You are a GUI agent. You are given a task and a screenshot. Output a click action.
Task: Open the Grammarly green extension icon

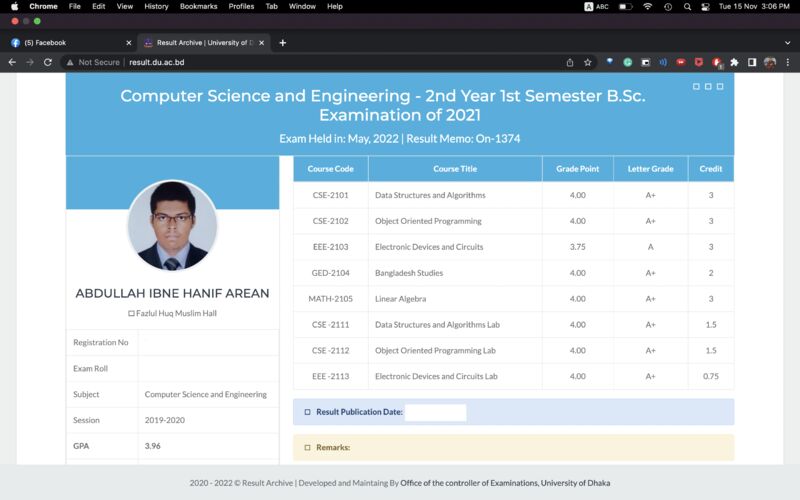click(628, 62)
